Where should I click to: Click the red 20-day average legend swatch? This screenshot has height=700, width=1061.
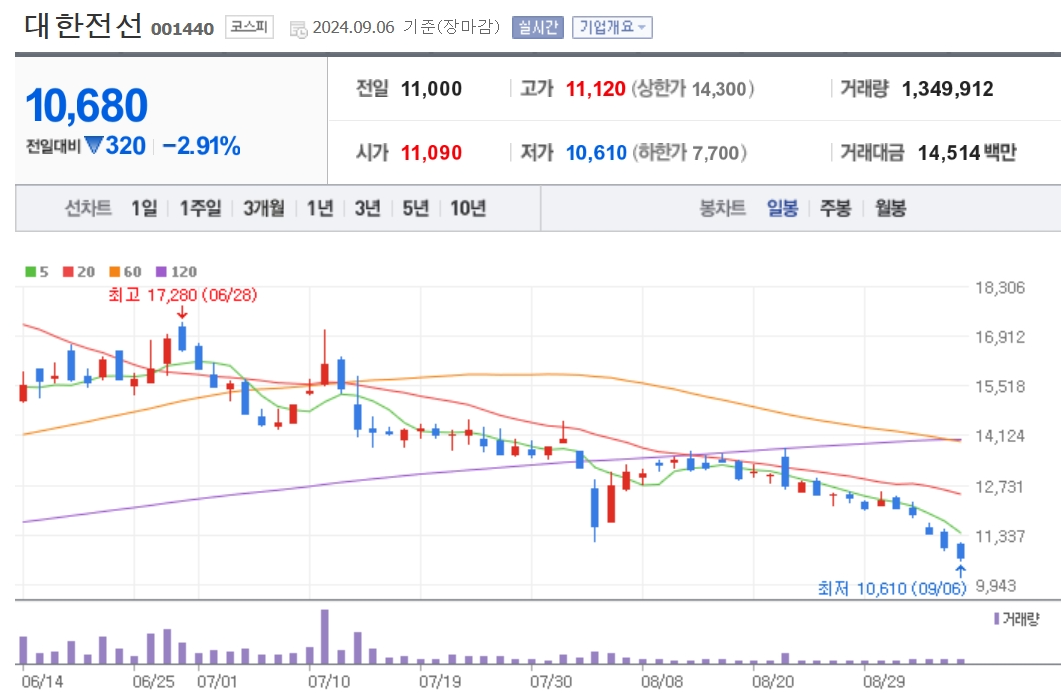click(x=68, y=271)
